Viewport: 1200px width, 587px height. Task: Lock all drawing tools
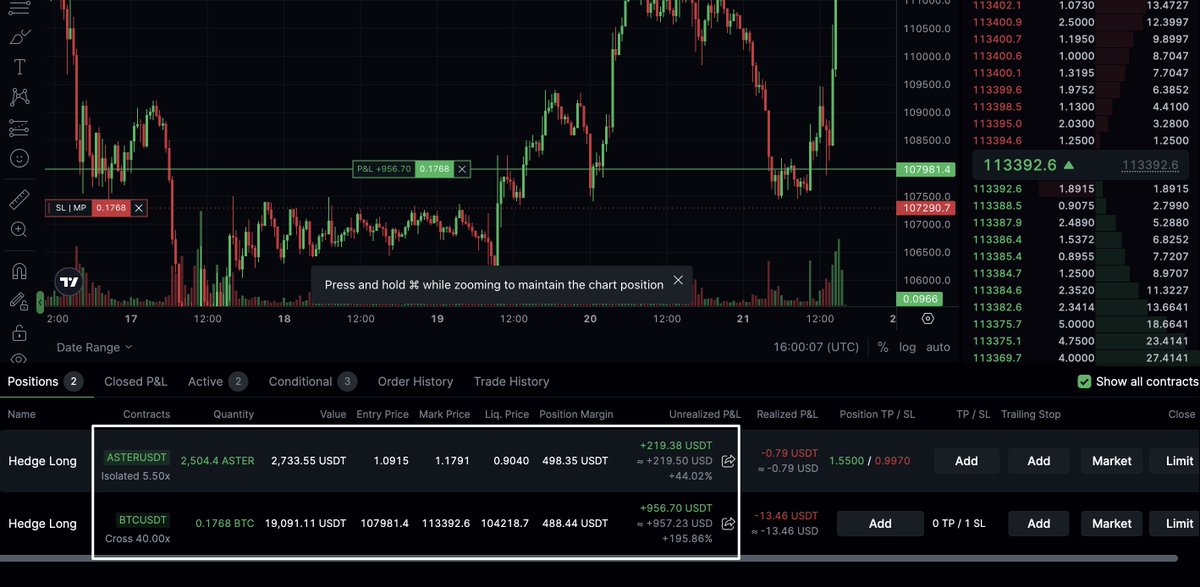(19, 331)
